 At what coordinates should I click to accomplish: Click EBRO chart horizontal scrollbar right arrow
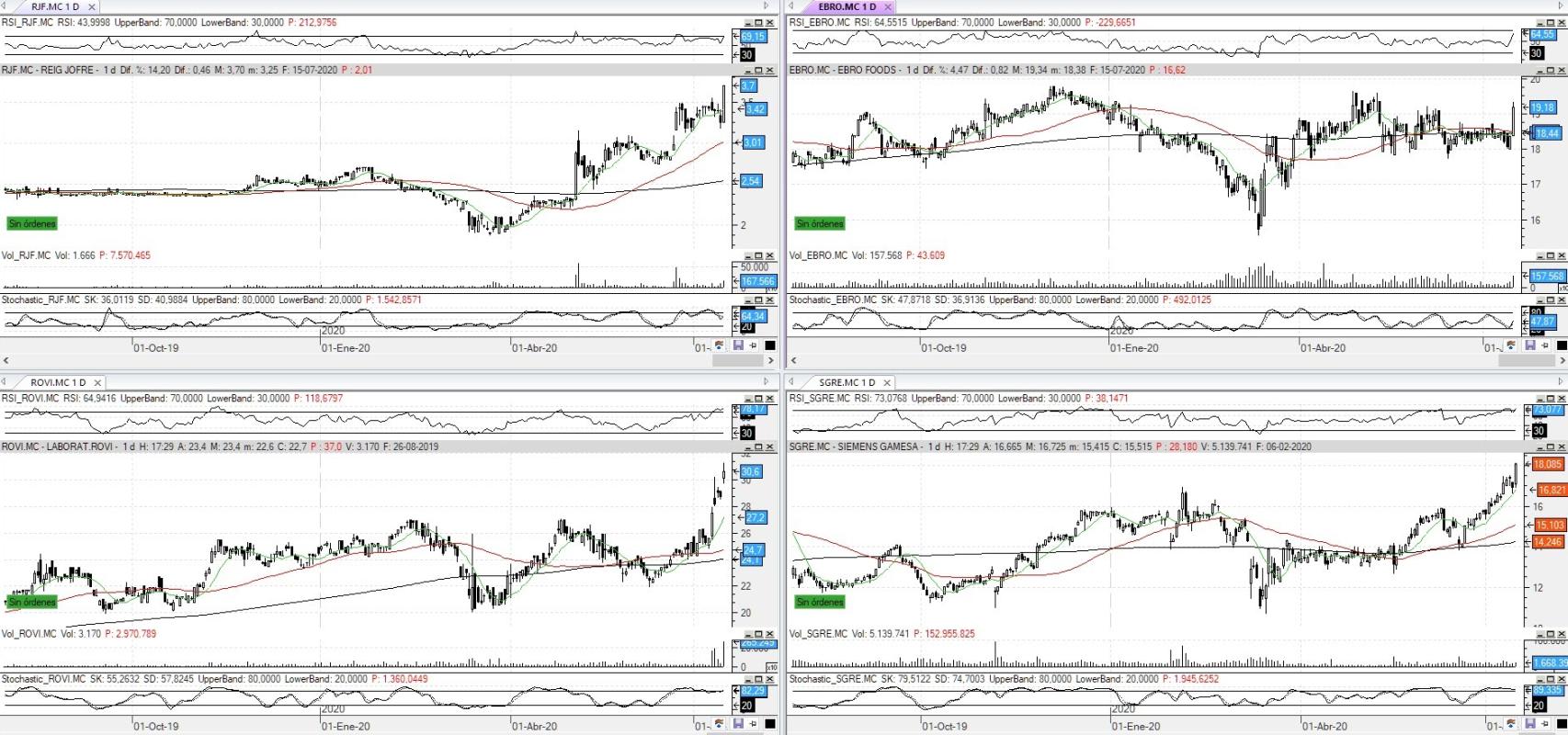point(1562,360)
